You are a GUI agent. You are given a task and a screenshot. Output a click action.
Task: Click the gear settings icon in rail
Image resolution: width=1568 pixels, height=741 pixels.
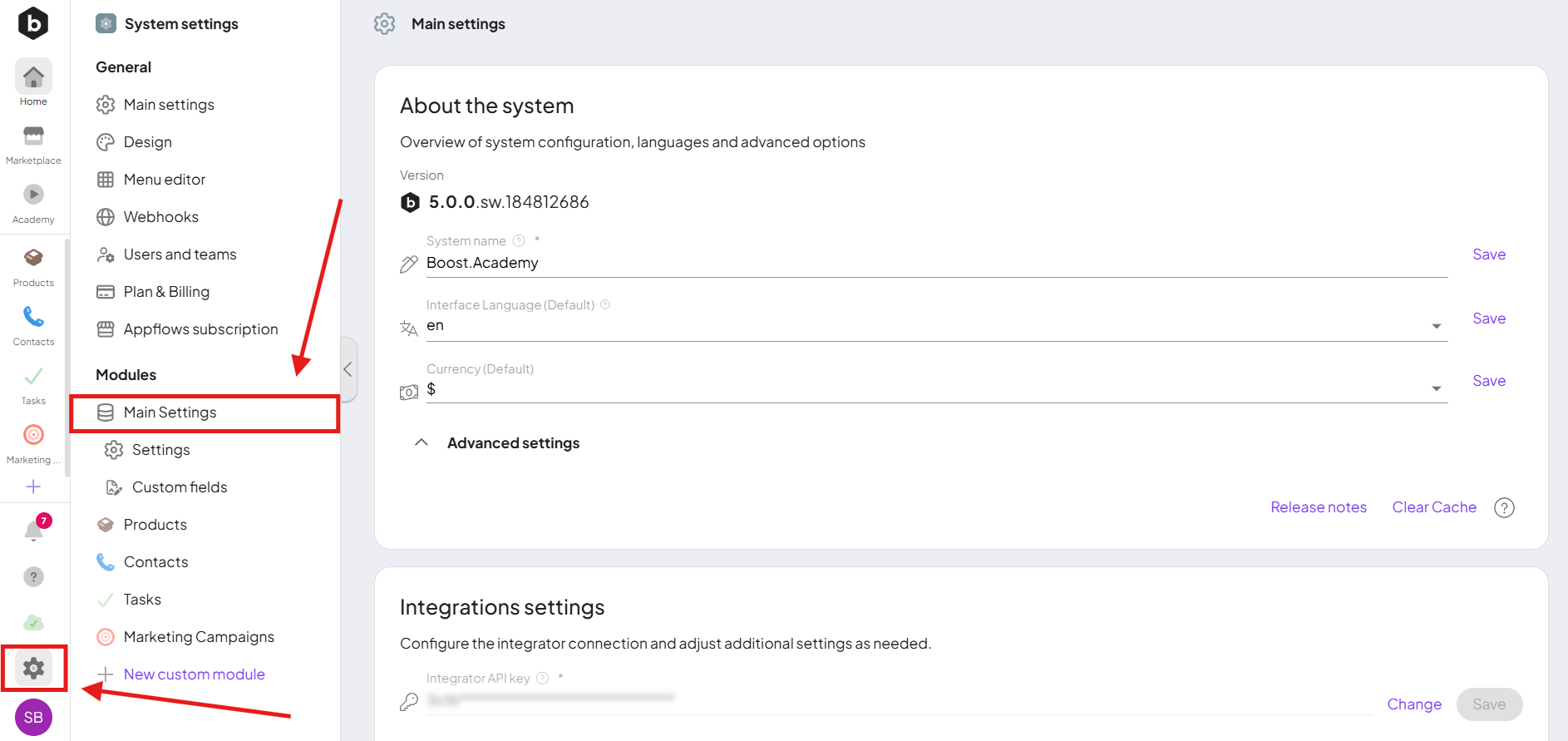pyautogui.click(x=33, y=668)
